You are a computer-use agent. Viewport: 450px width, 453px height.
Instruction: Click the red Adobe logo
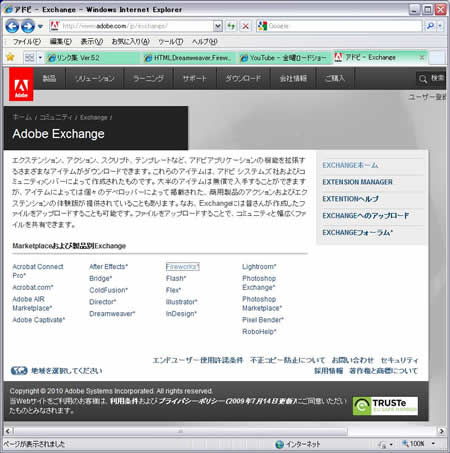tap(21, 84)
